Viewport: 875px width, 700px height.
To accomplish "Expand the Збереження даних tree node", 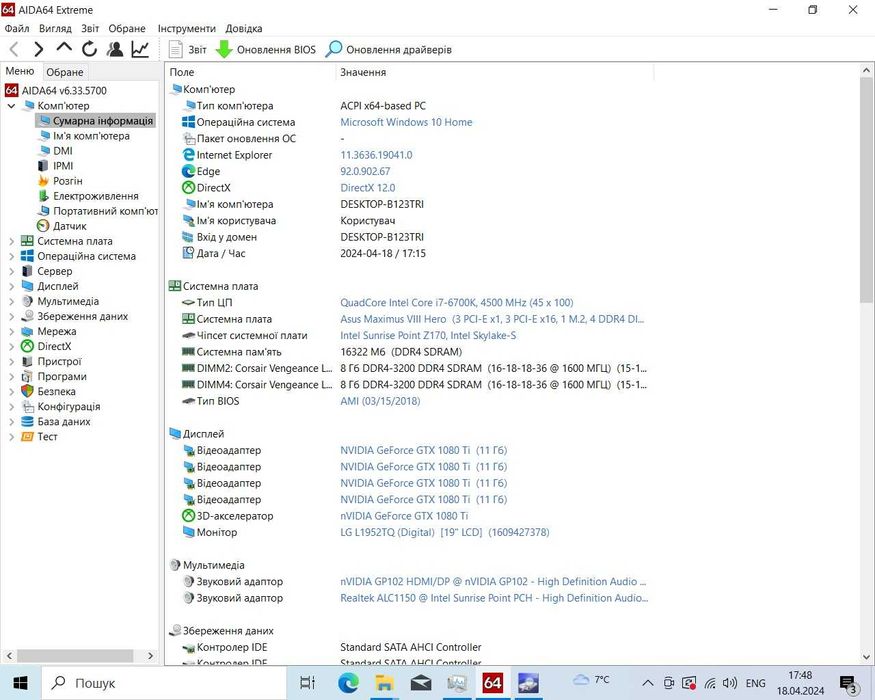I will tap(11, 317).
